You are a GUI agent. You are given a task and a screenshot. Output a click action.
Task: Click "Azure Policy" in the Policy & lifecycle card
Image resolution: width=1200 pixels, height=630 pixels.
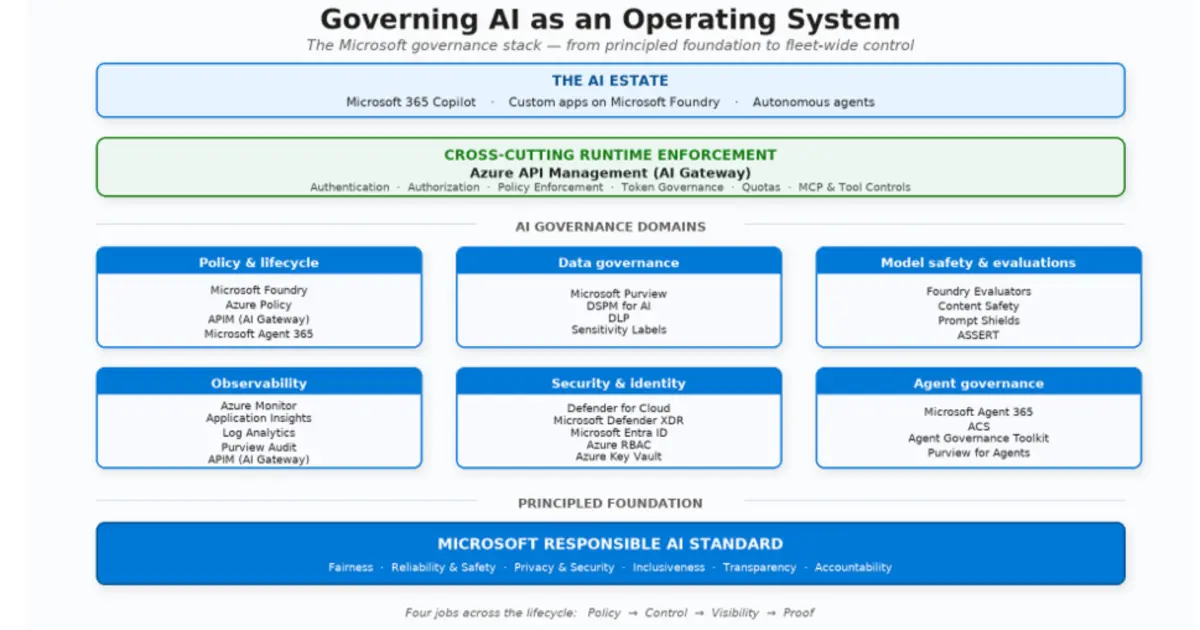[x=259, y=305]
